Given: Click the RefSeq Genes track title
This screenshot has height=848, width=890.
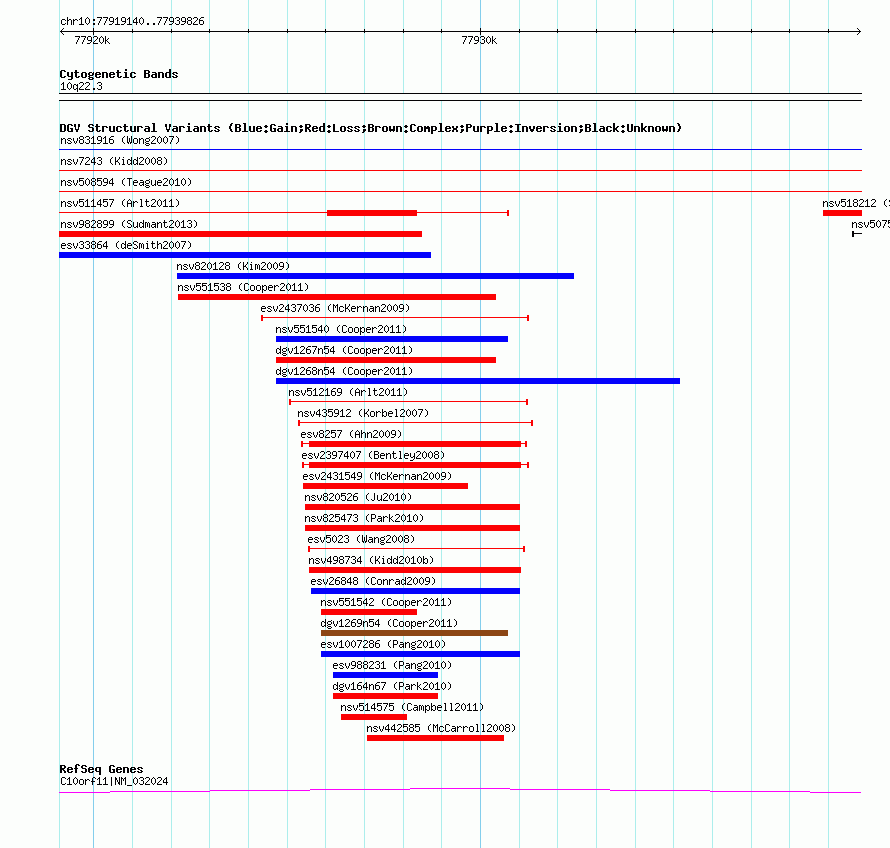Looking at the screenshot, I should tap(101, 769).
